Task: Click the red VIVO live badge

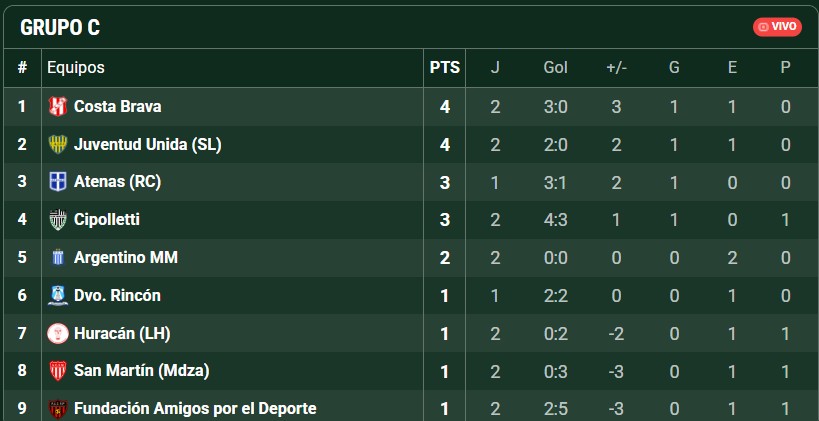Action: (777, 27)
